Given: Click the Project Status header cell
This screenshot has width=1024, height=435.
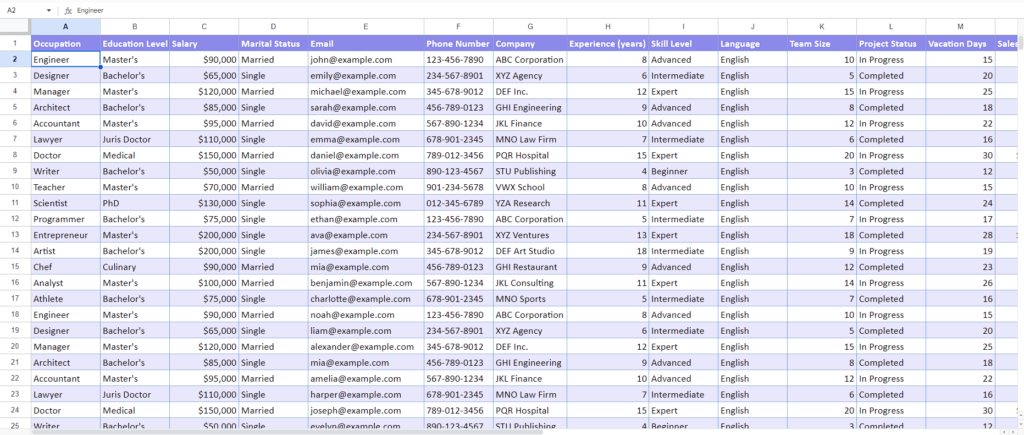Looking at the screenshot, I should (x=891, y=44).
